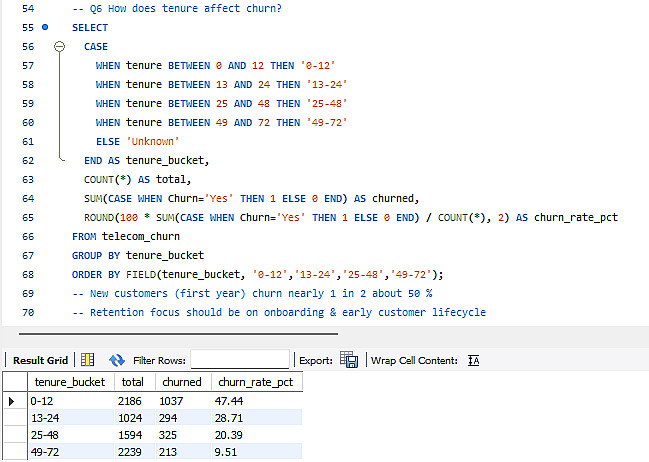
Task: Export results to file icon
Action: 349,360
